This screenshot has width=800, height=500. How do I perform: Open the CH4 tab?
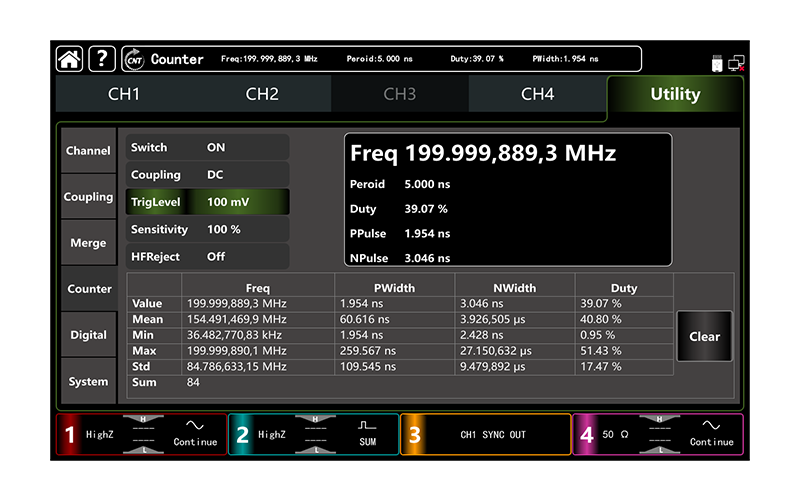537,95
